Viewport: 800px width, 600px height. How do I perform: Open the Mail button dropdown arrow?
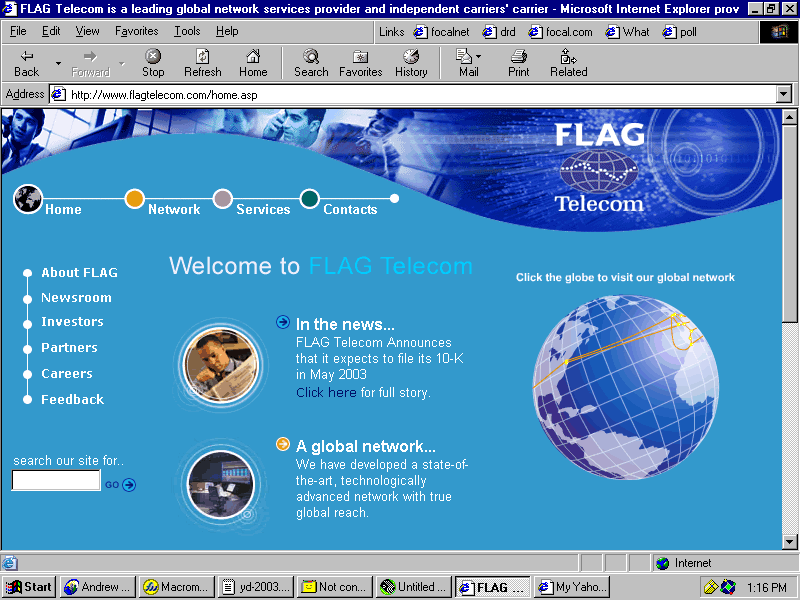point(478,57)
